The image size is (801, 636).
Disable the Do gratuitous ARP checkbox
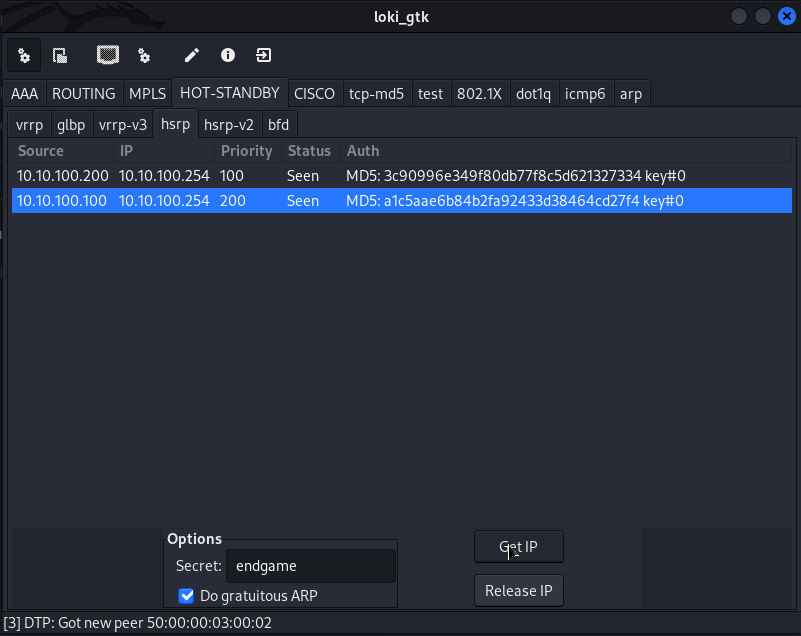coord(186,596)
